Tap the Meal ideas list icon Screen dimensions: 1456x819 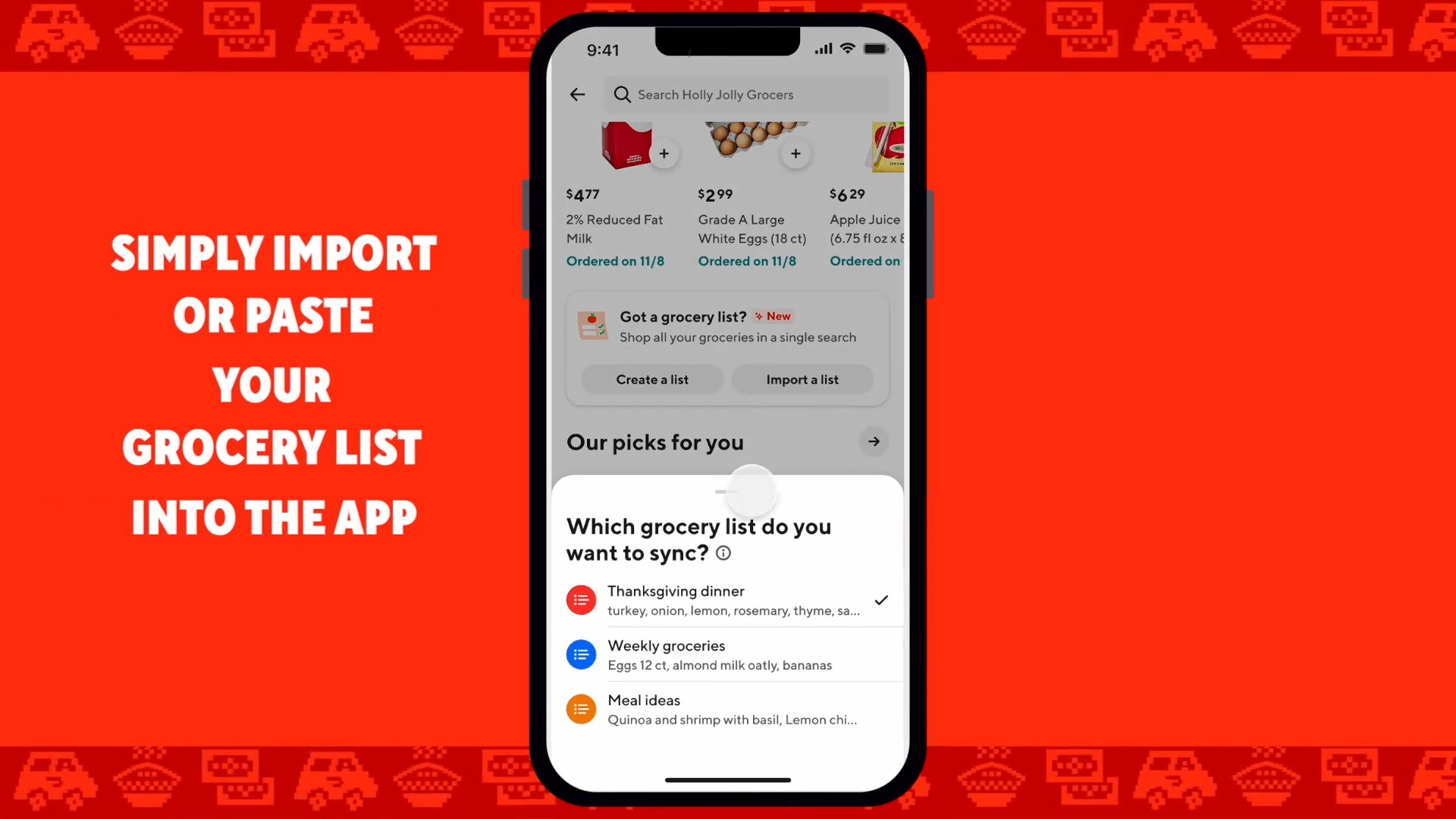[582, 708]
